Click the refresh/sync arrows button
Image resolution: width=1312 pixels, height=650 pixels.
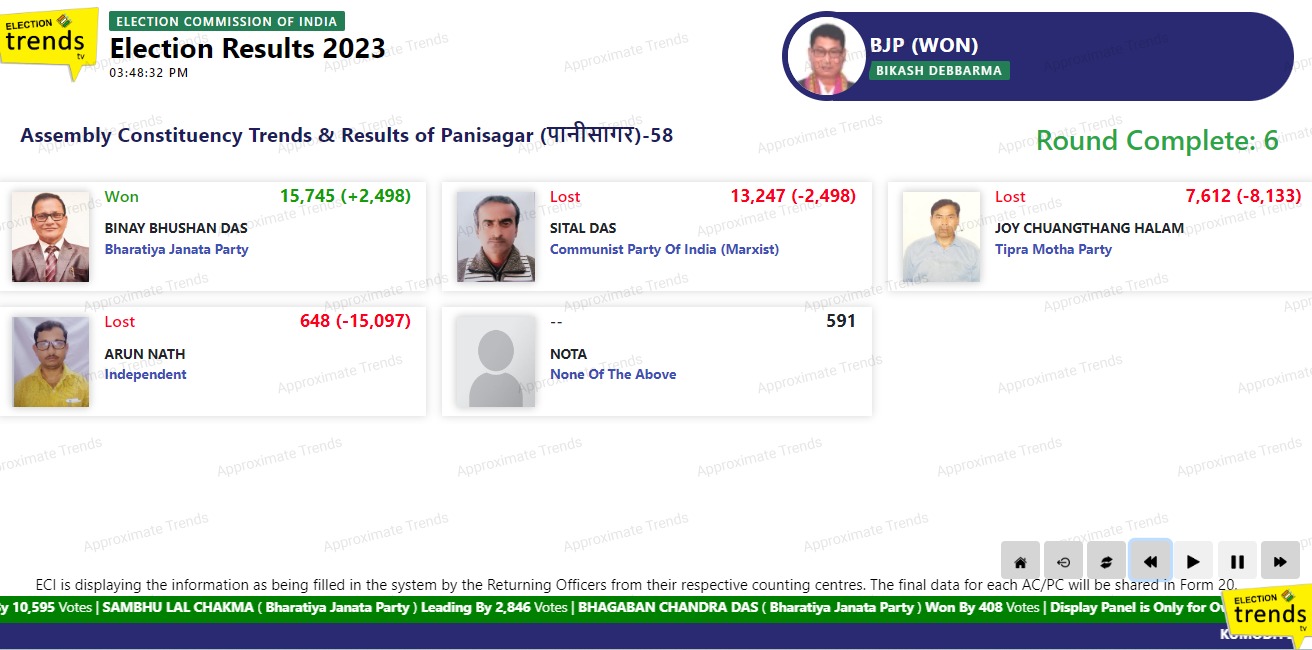1106,561
